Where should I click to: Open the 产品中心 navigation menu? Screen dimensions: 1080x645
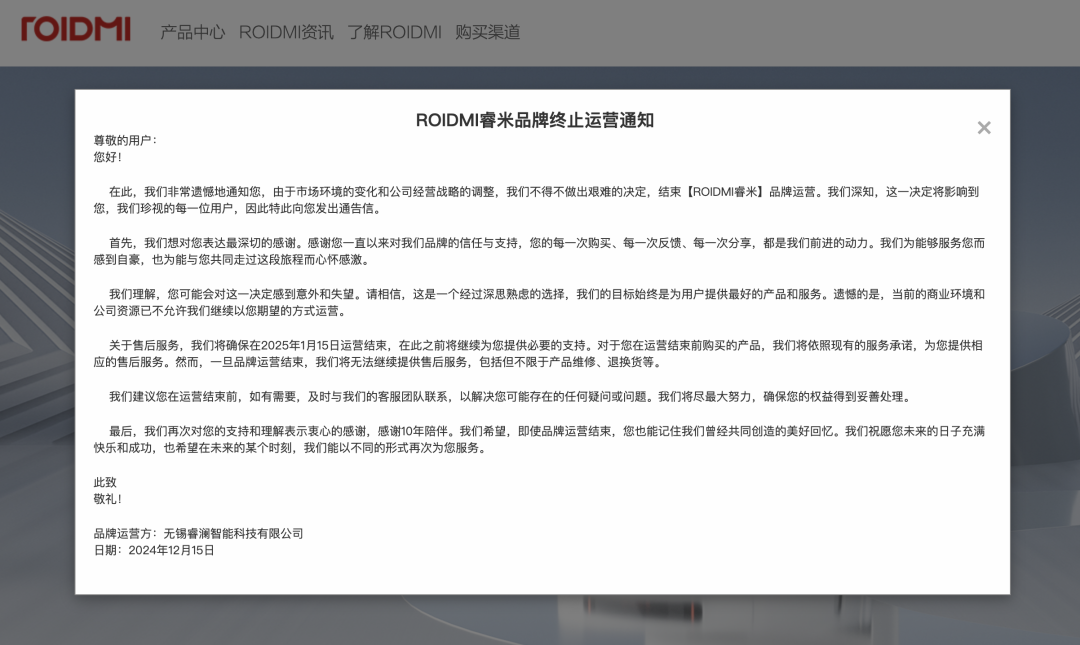[x=193, y=32]
